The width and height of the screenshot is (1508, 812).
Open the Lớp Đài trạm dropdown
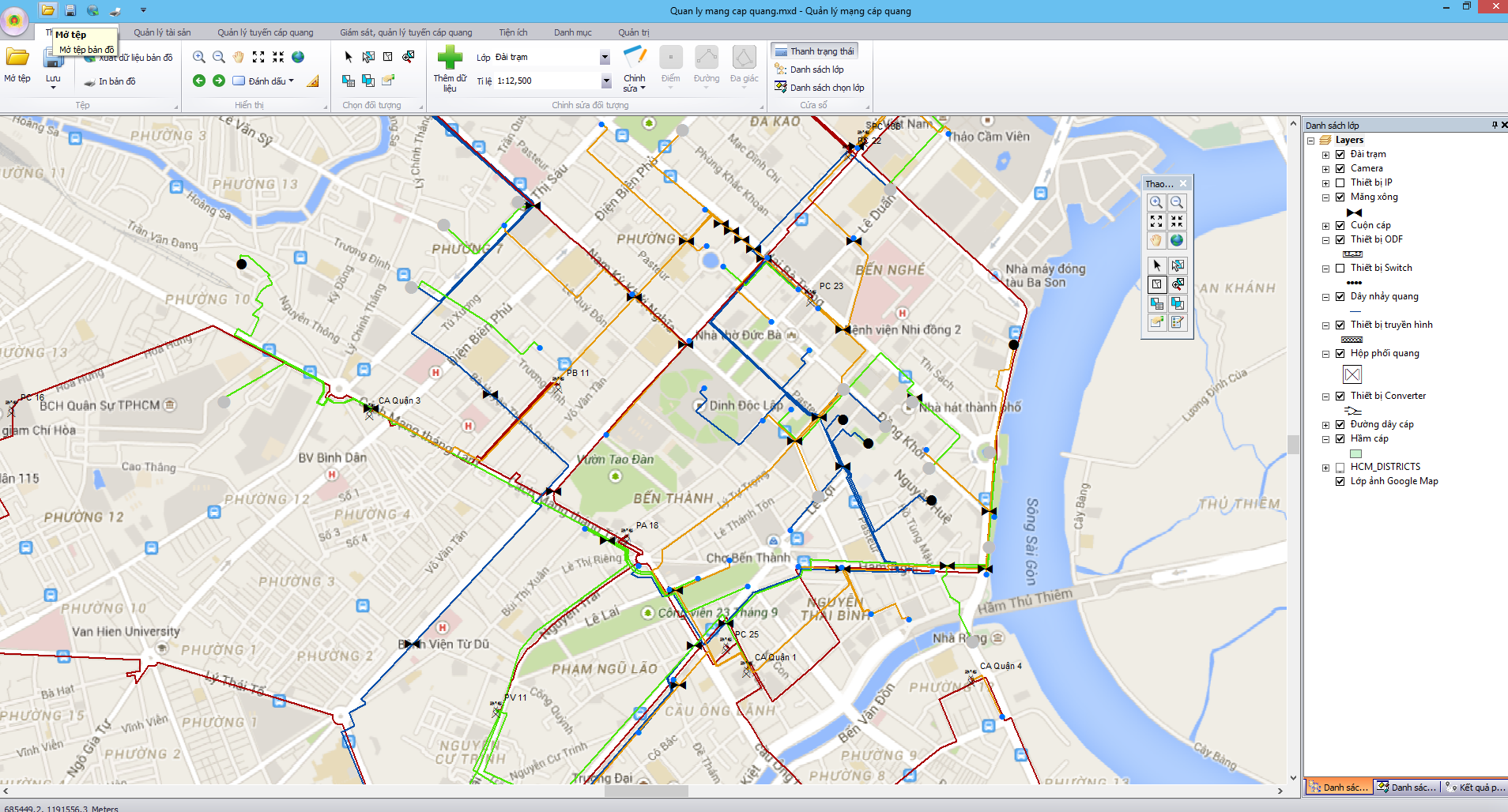[x=605, y=57]
